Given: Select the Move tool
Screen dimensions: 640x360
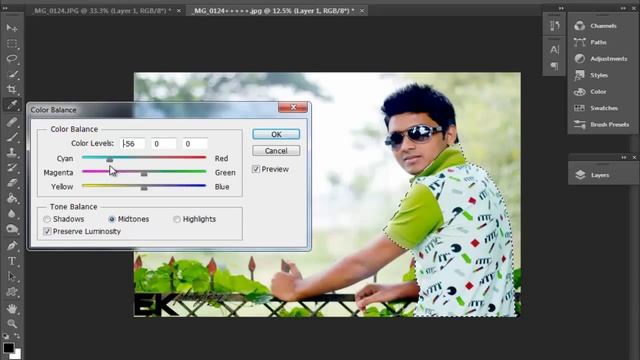Looking at the screenshot, I should (12, 28).
